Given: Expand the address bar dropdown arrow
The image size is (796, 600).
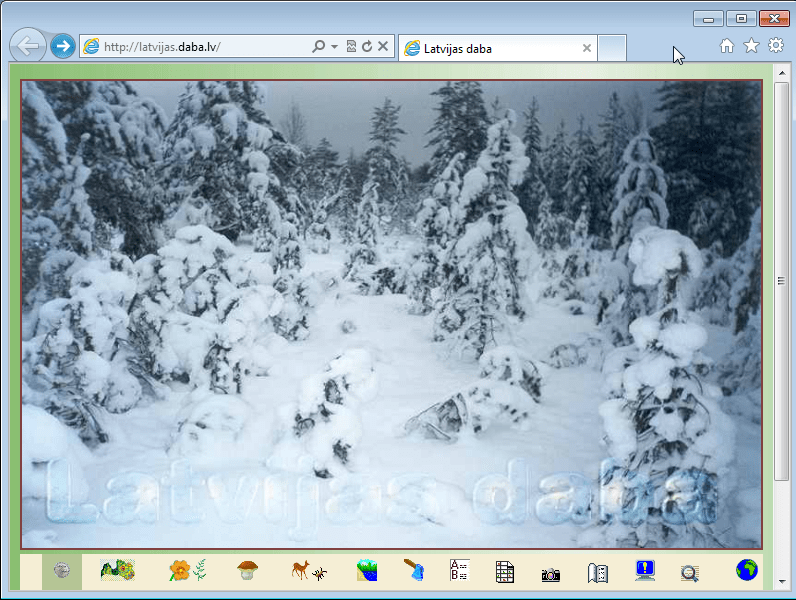Looking at the screenshot, I should pyautogui.click(x=335, y=47).
